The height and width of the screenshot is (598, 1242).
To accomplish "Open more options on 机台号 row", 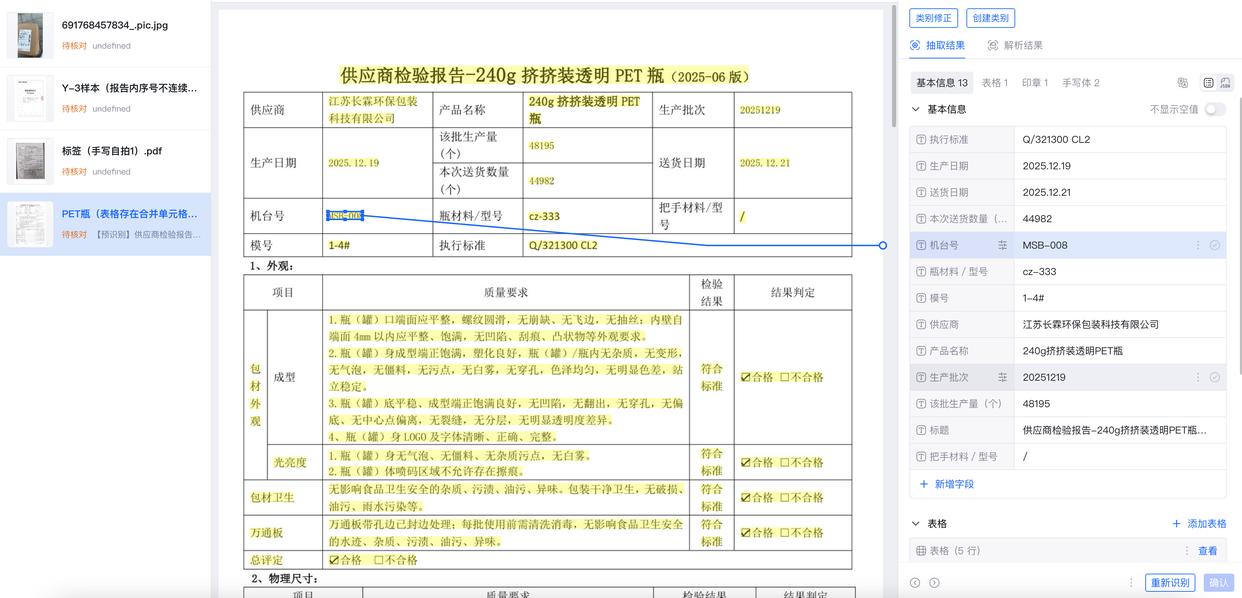I will point(1198,245).
